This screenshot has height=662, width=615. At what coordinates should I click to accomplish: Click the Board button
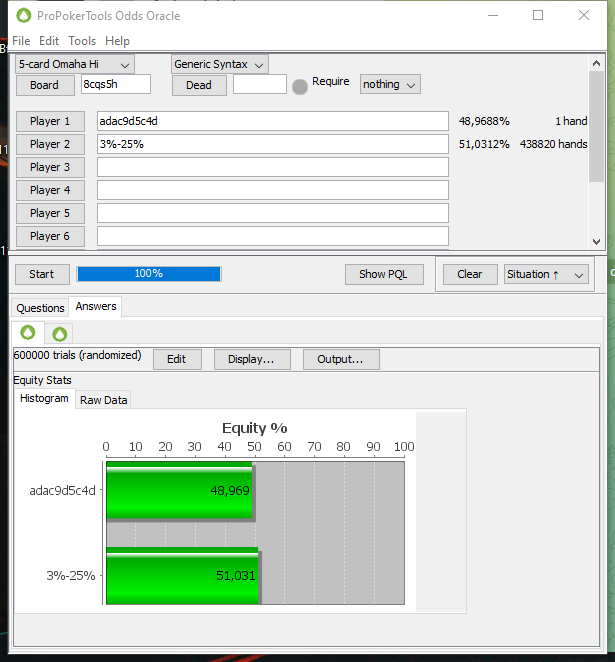(45, 85)
